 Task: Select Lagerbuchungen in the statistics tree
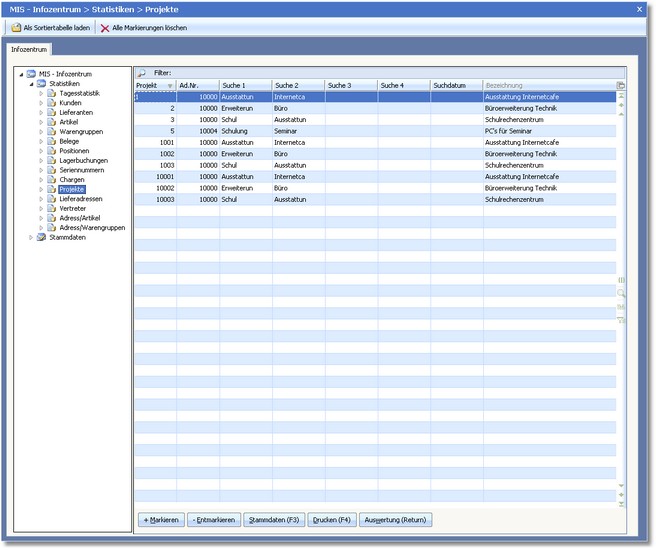pos(84,160)
